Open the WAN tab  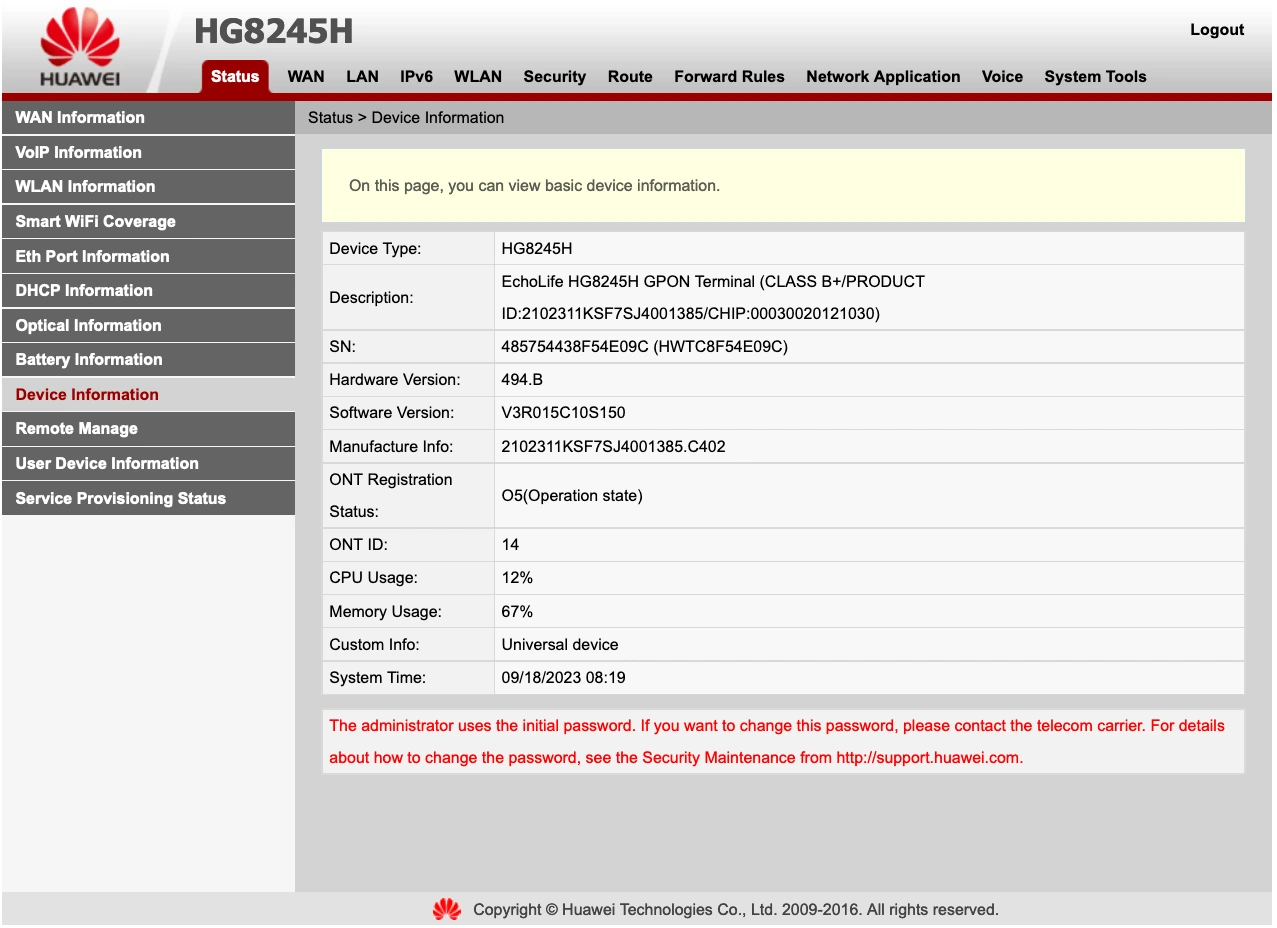[x=306, y=77]
